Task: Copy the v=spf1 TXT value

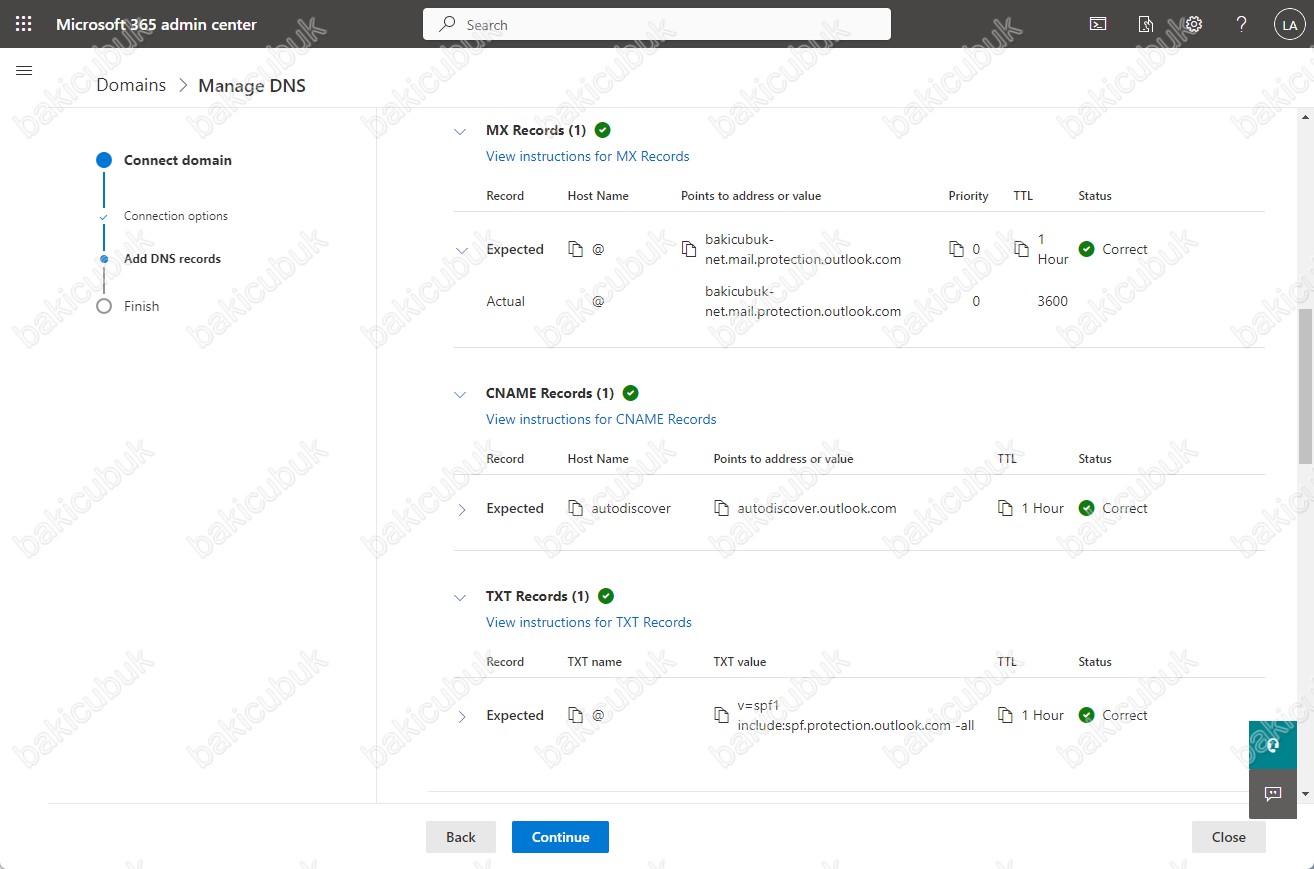Action: click(x=722, y=715)
